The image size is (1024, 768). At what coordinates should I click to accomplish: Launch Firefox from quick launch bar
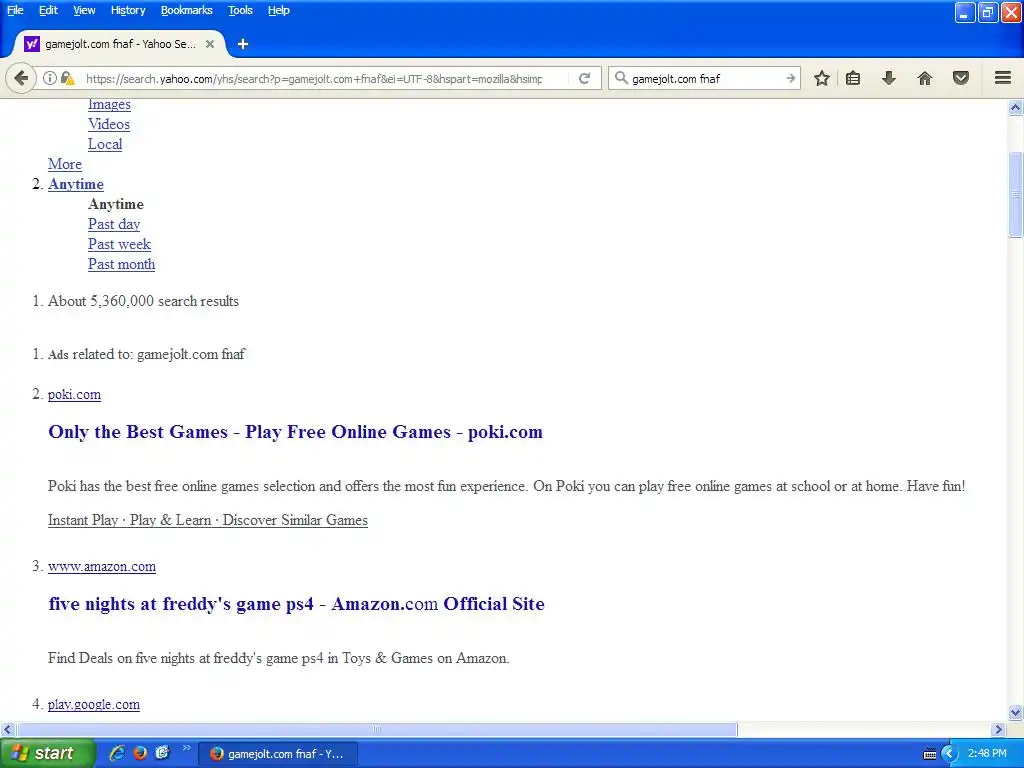click(140, 753)
